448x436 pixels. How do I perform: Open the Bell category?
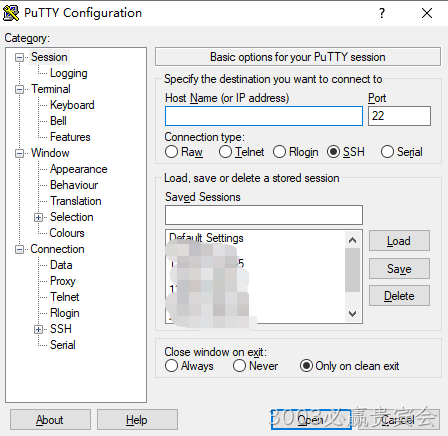coord(58,121)
